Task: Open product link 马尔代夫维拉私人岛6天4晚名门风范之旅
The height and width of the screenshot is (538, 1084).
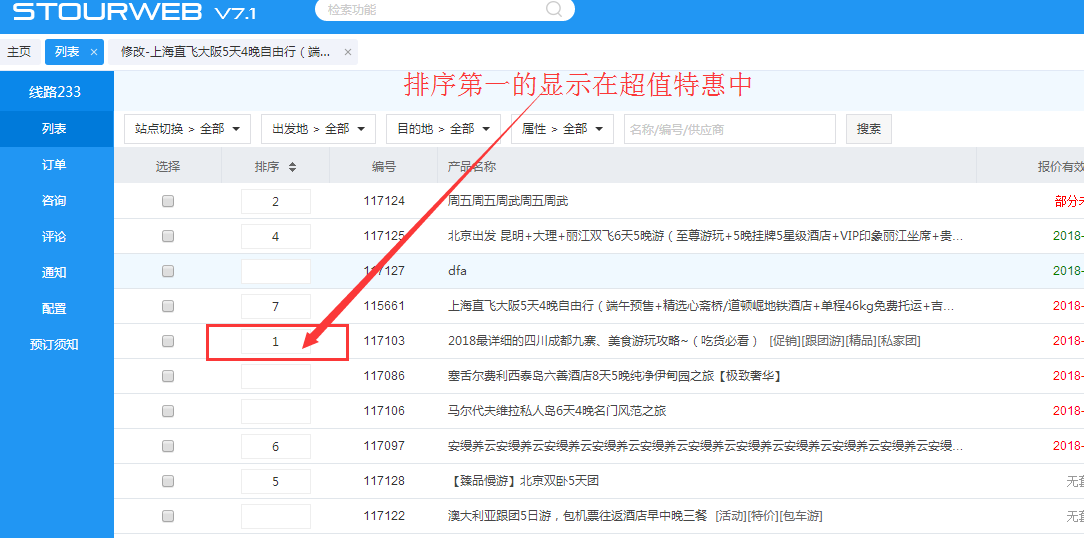Action: coord(557,411)
